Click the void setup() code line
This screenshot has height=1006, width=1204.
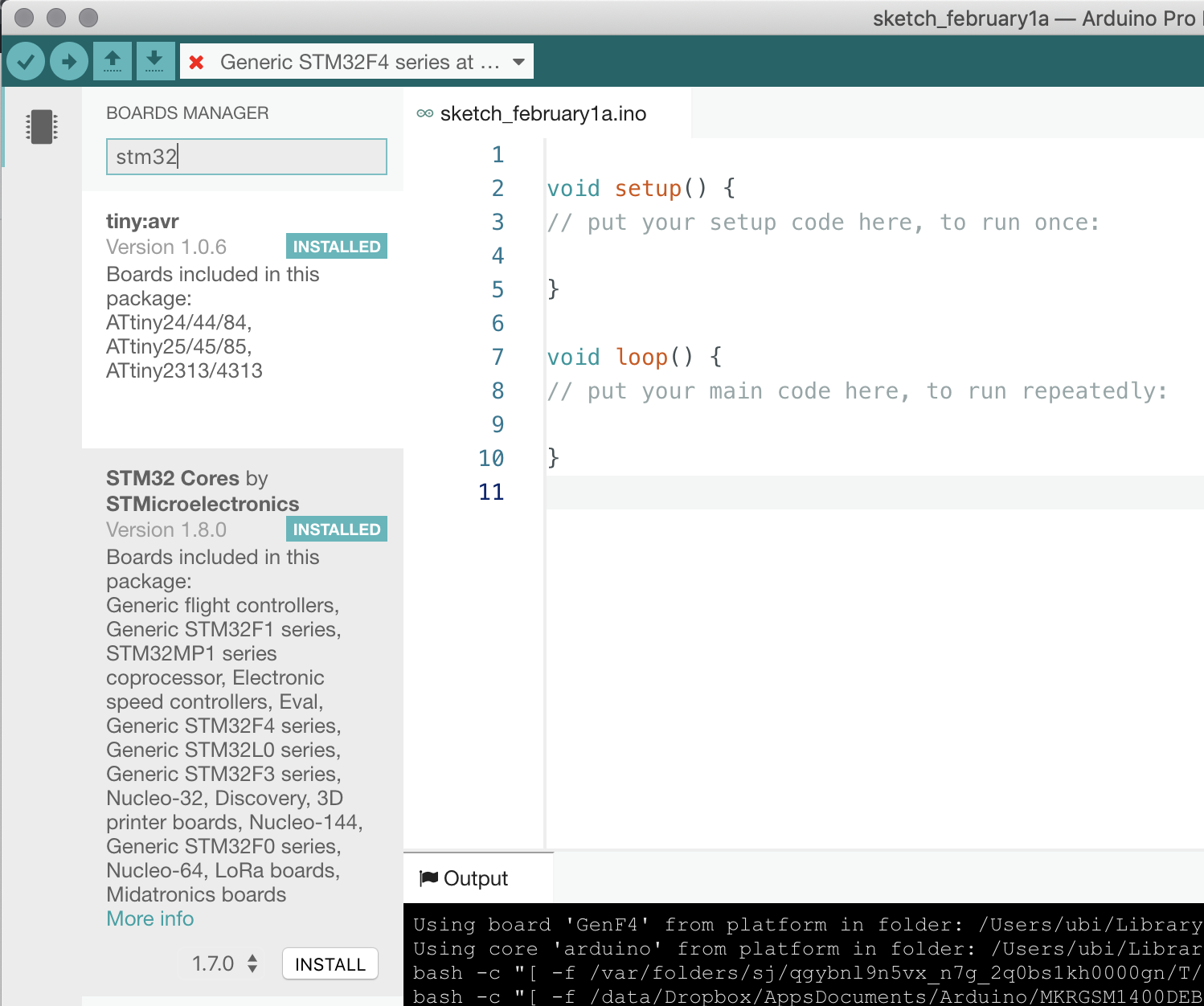click(641, 189)
